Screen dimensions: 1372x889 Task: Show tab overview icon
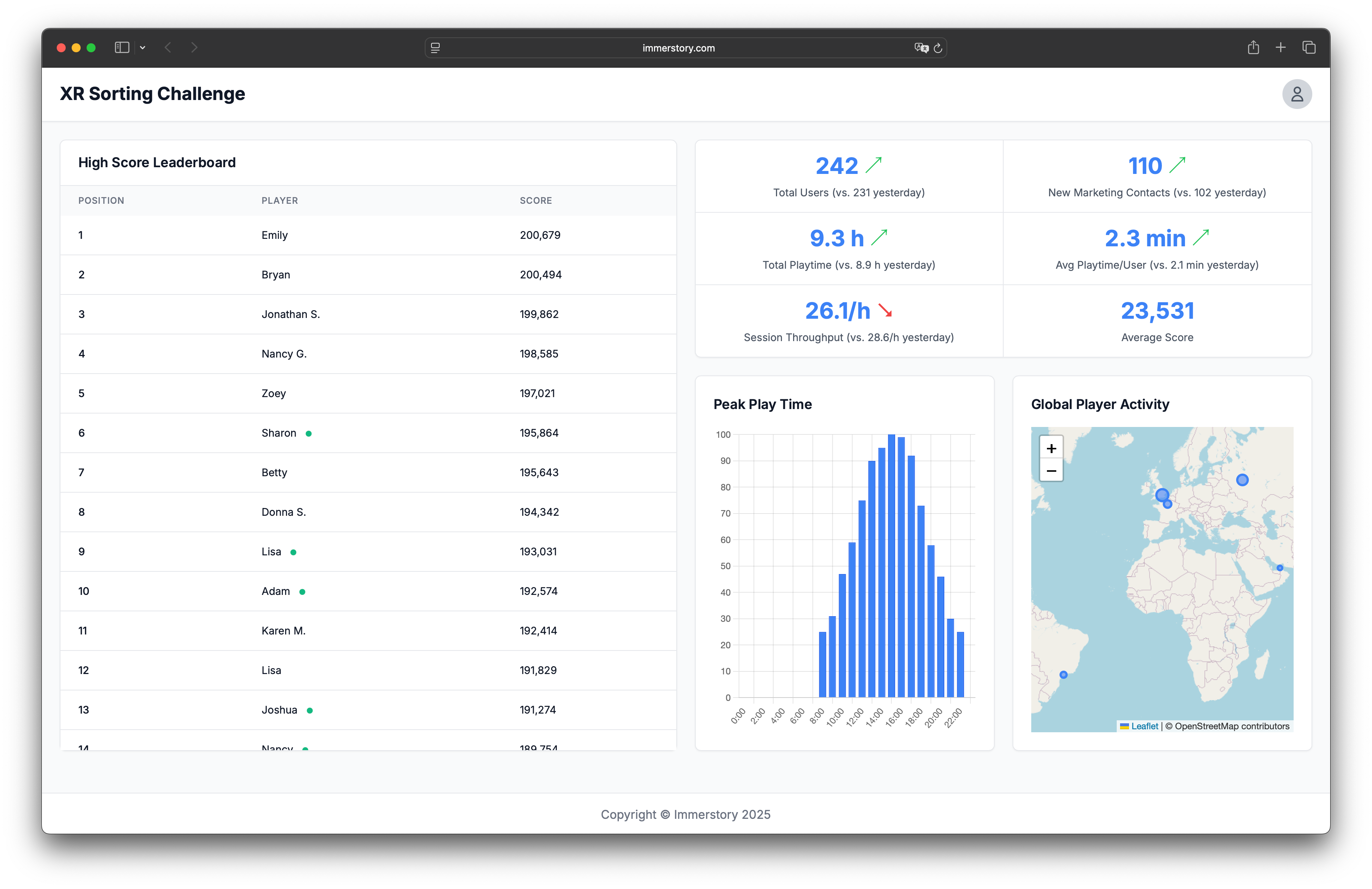coord(1309,48)
